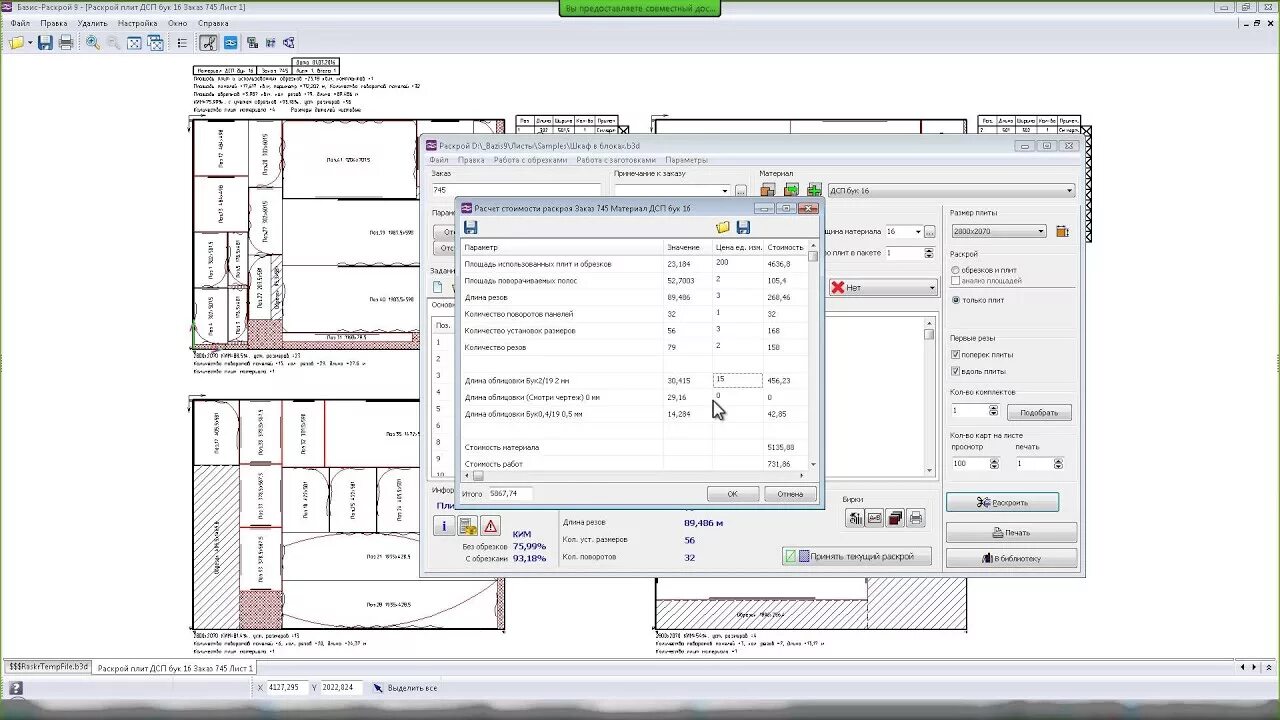Adjust the 'печать' cards spinner
This screenshot has height=720, width=1280.
pyautogui.click(x=1057, y=464)
